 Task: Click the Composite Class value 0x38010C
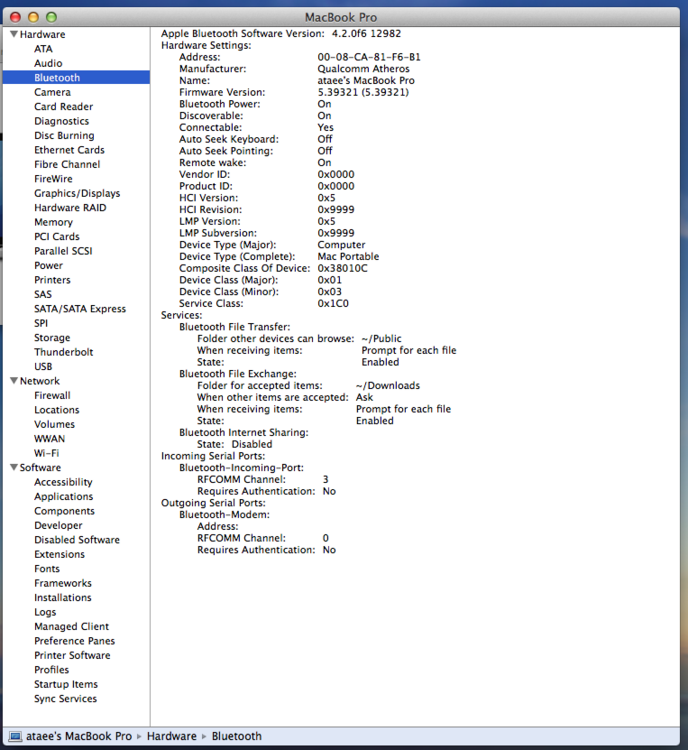pyautogui.click(x=343, y=268)
